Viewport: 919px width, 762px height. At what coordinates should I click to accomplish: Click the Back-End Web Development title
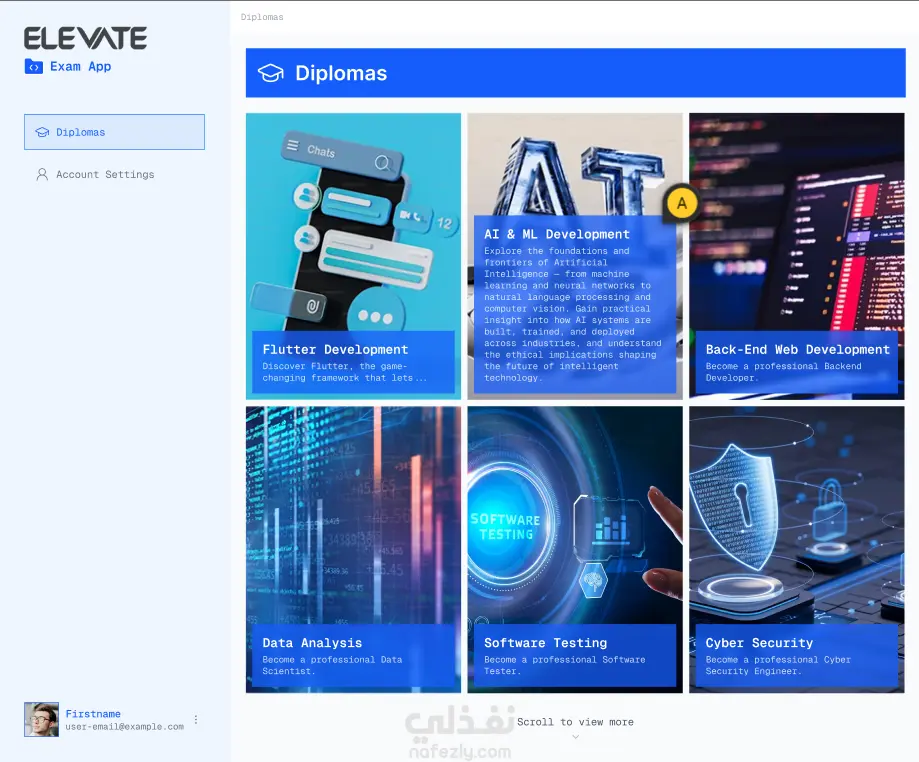(x=798, y=349)
